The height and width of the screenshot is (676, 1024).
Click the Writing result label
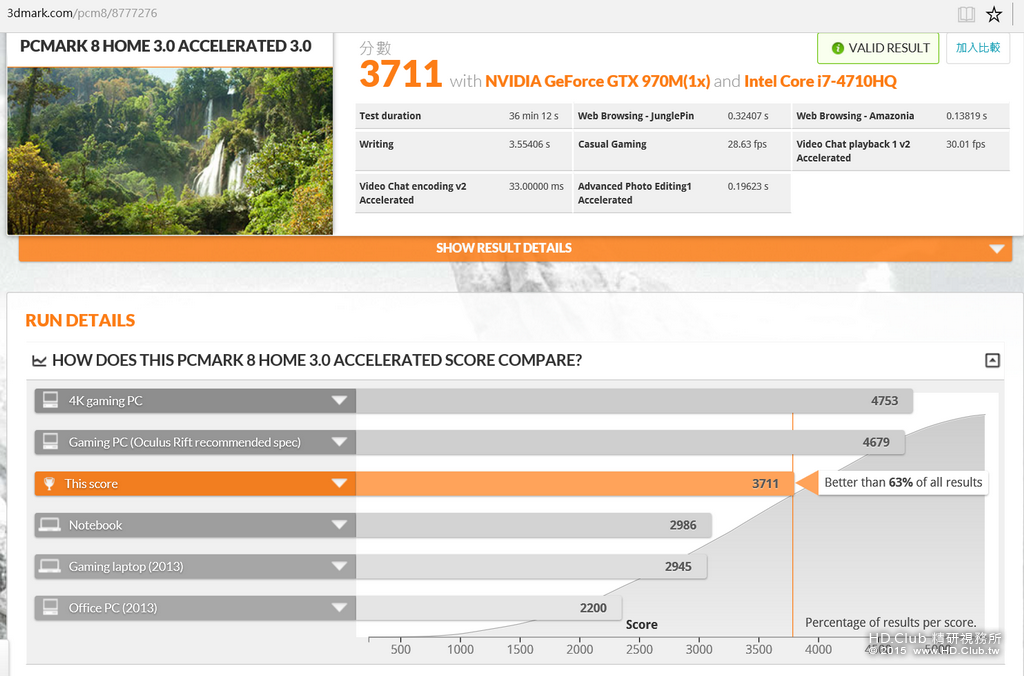(376, 144)
